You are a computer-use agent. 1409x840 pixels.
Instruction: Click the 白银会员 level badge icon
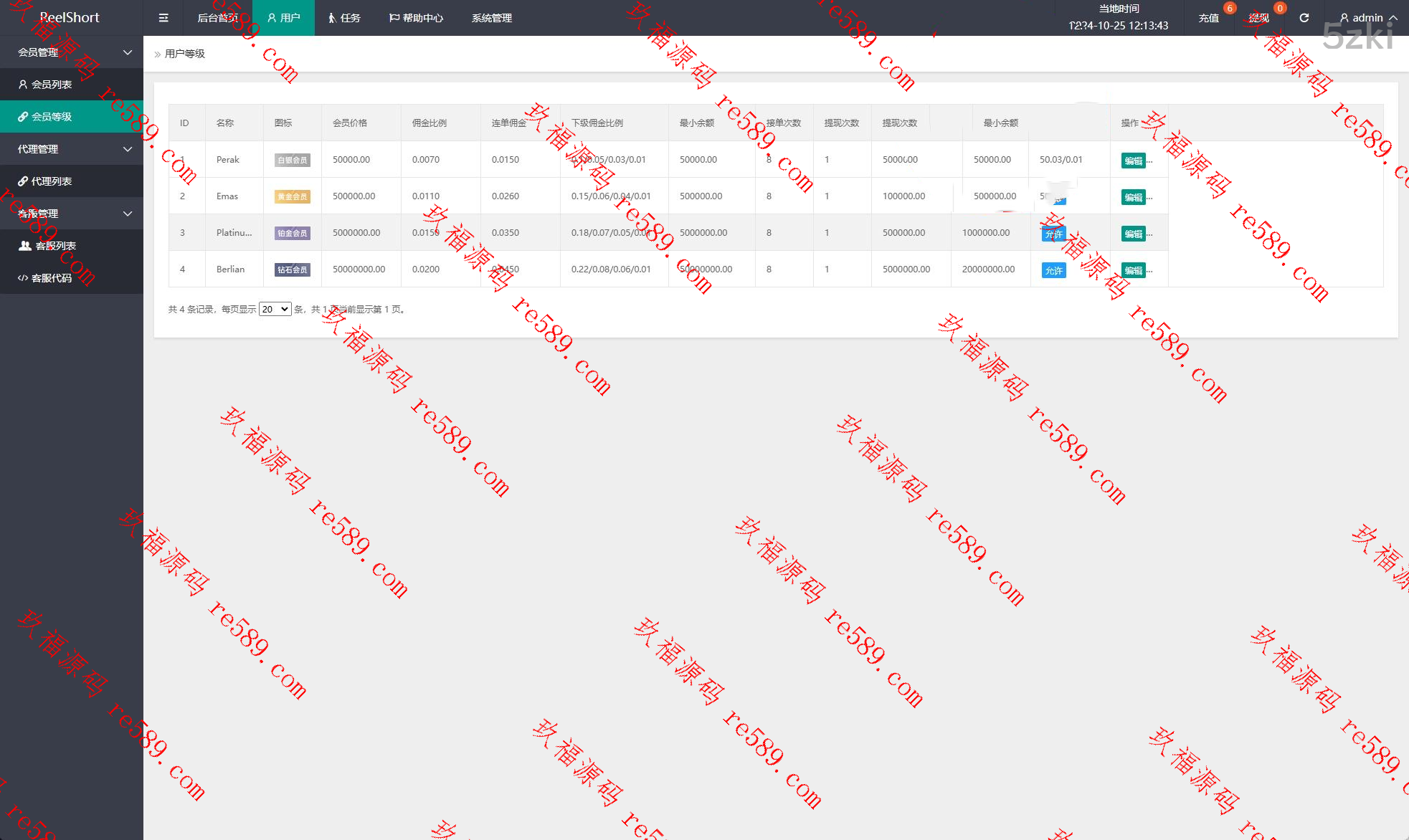click(293, 161)
